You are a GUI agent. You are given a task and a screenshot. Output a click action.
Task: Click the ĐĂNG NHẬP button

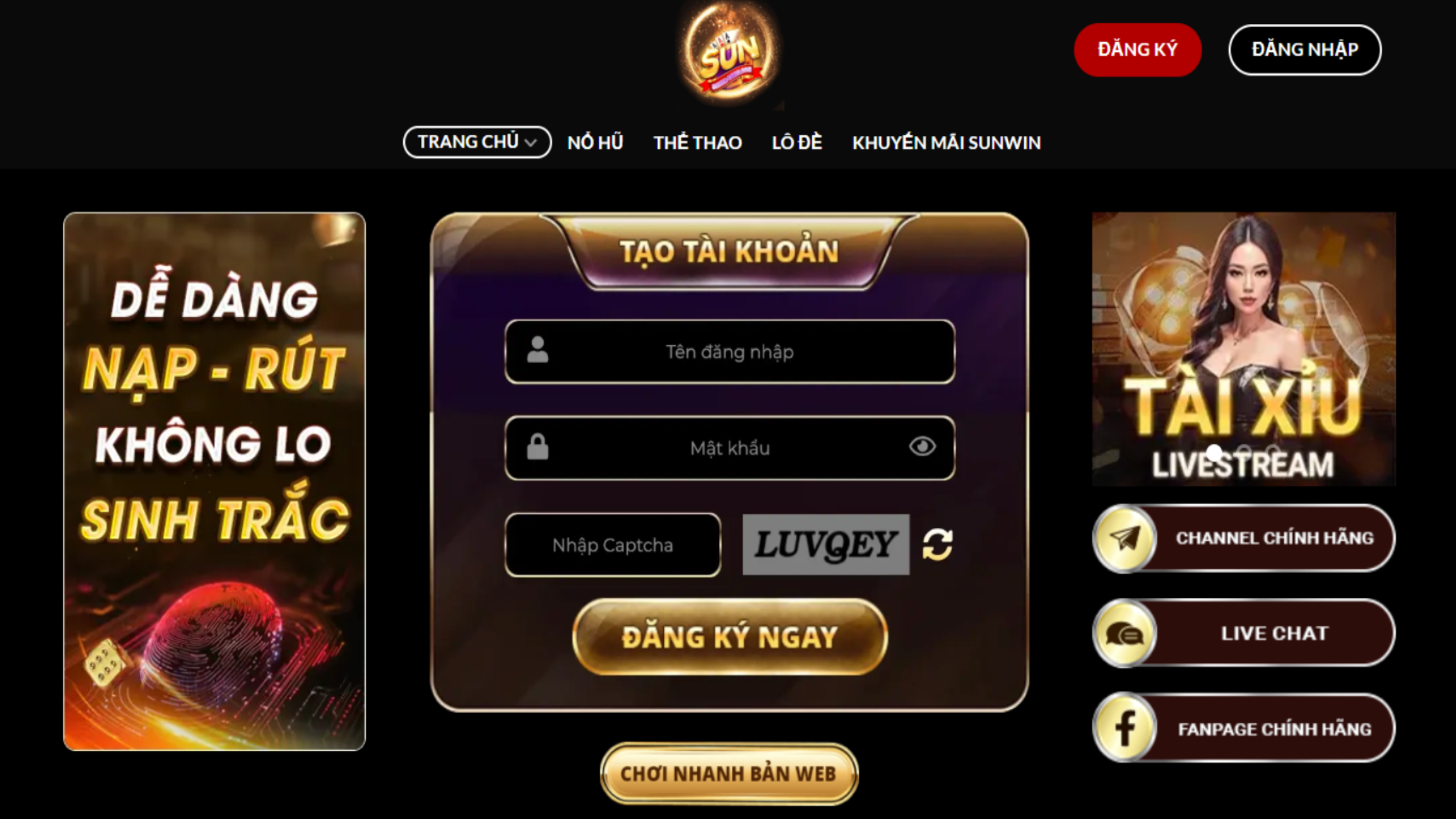pyautogui.click(x=1305, y=50)
